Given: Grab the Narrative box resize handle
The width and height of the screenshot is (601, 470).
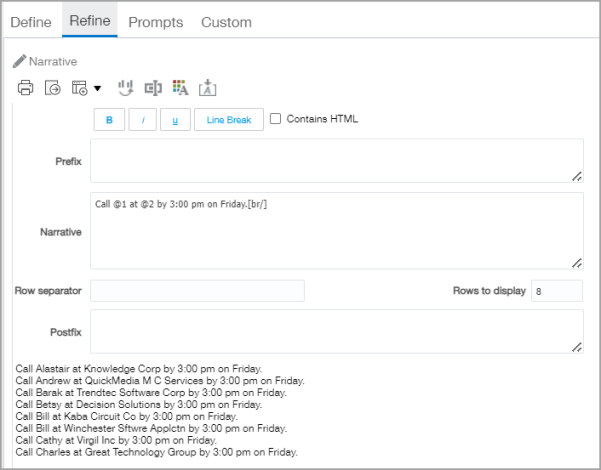Looking at the screenshot, I should coord(577,263).
